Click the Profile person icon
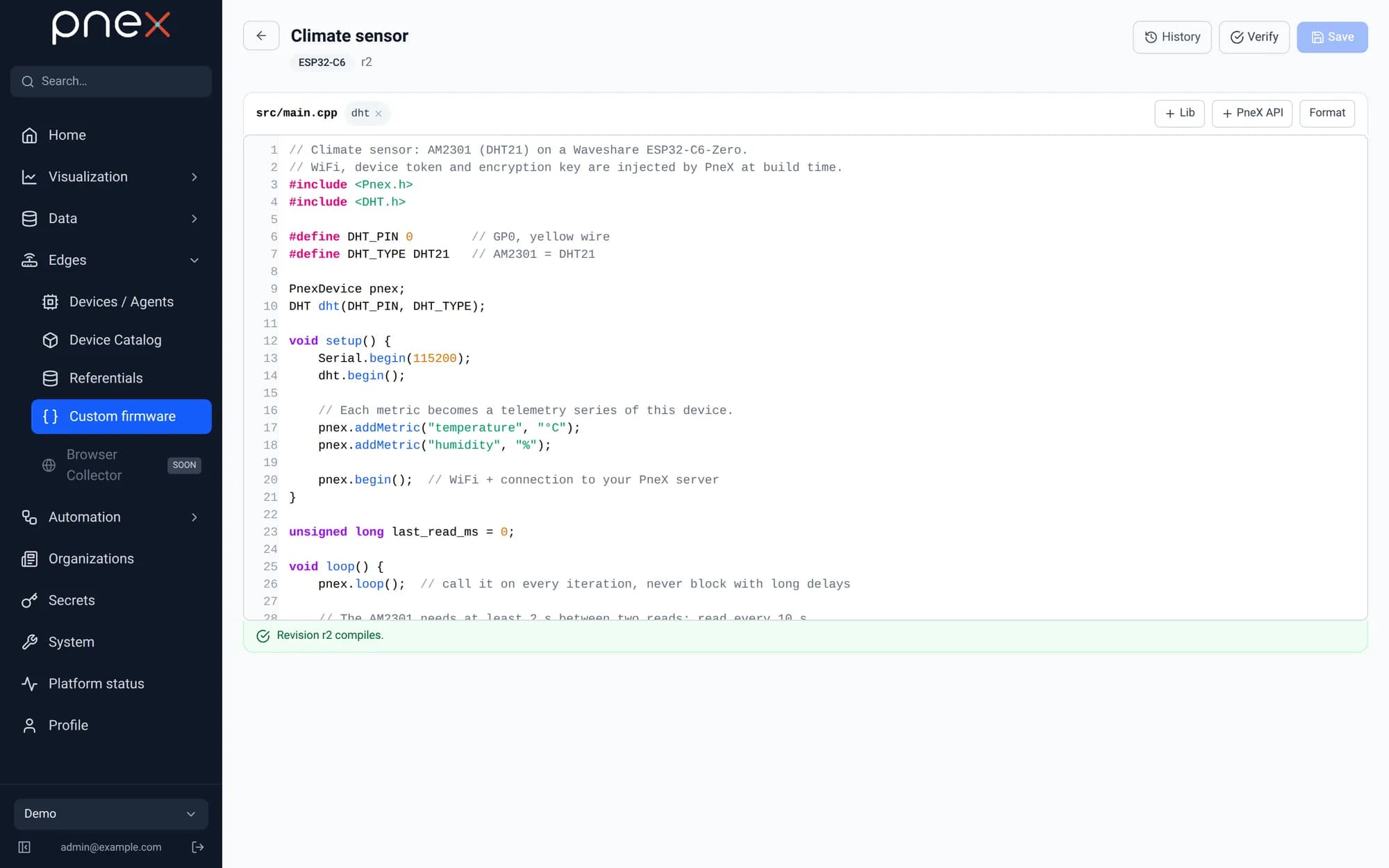This screenshot has height=868, width=1389. pos(29,726)
